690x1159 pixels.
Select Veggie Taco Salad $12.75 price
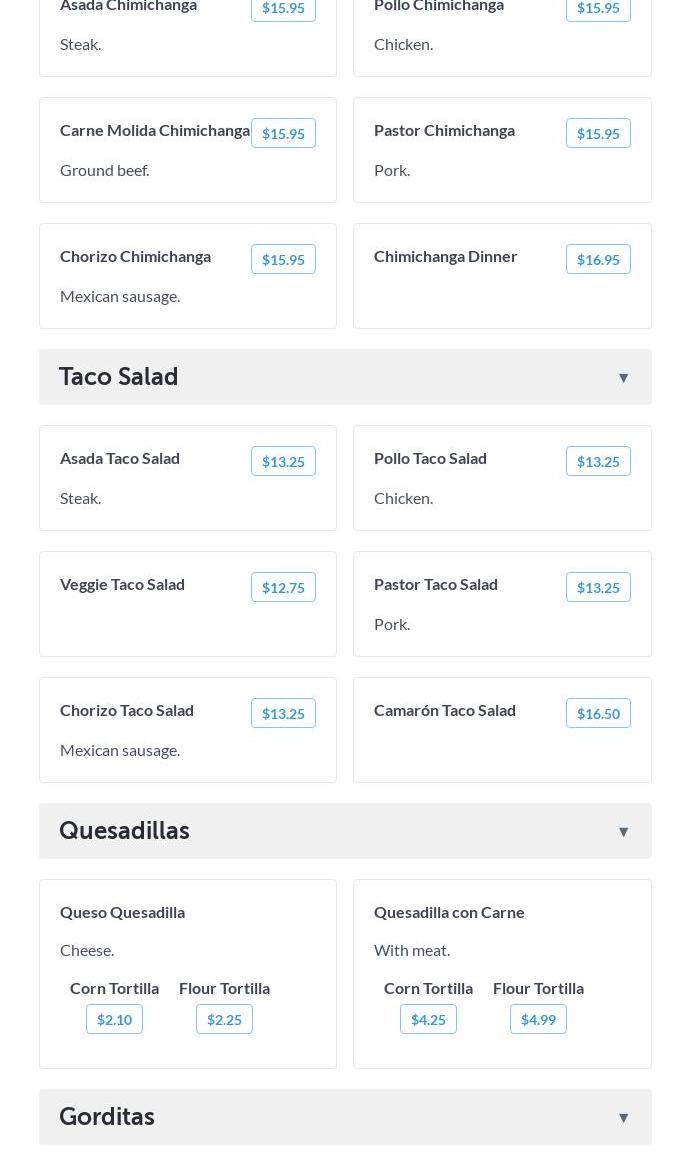coord(283,588)
